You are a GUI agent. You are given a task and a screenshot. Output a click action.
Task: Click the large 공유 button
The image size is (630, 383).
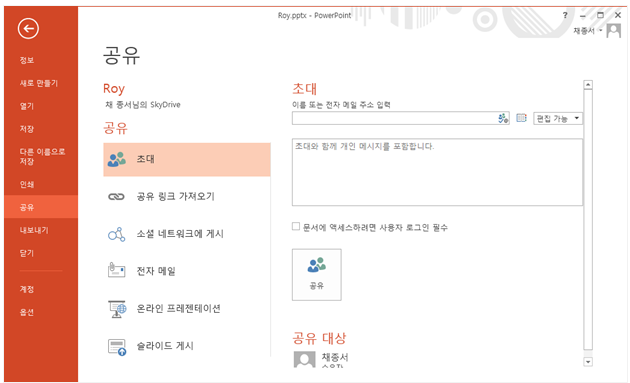[x=317, y=274]
